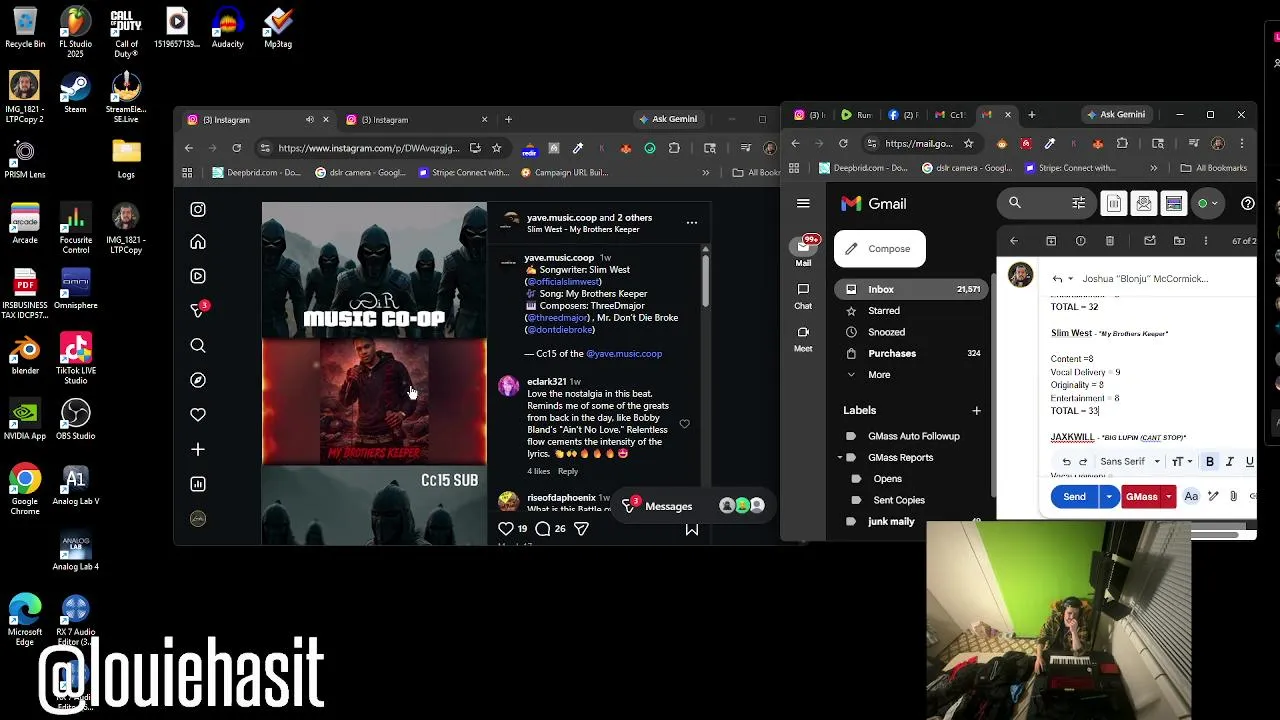1280x720 pixels.
Task: Open the Gmail Inbox folder
Action: point(912,289)
